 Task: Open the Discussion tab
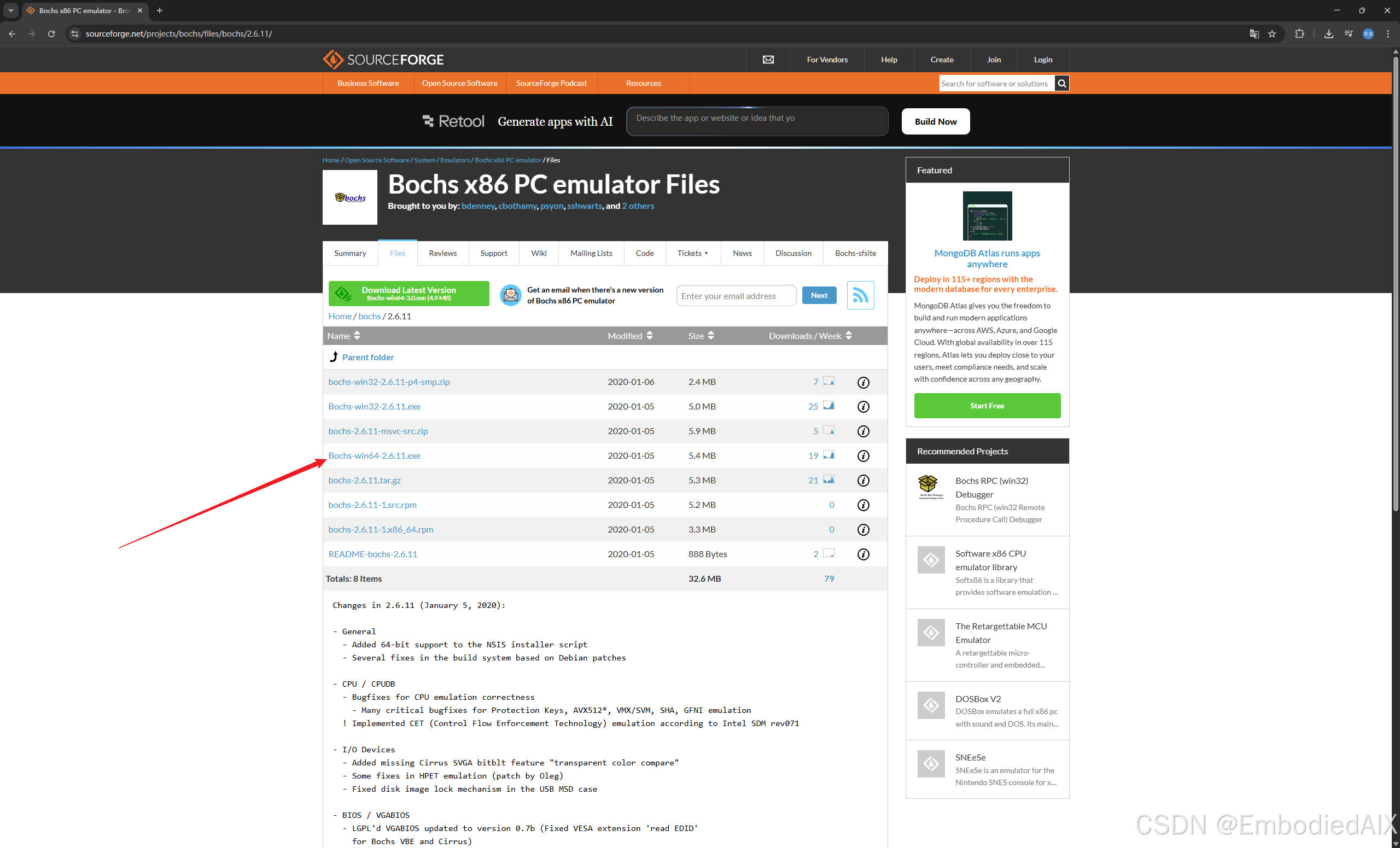click(793, 253)
